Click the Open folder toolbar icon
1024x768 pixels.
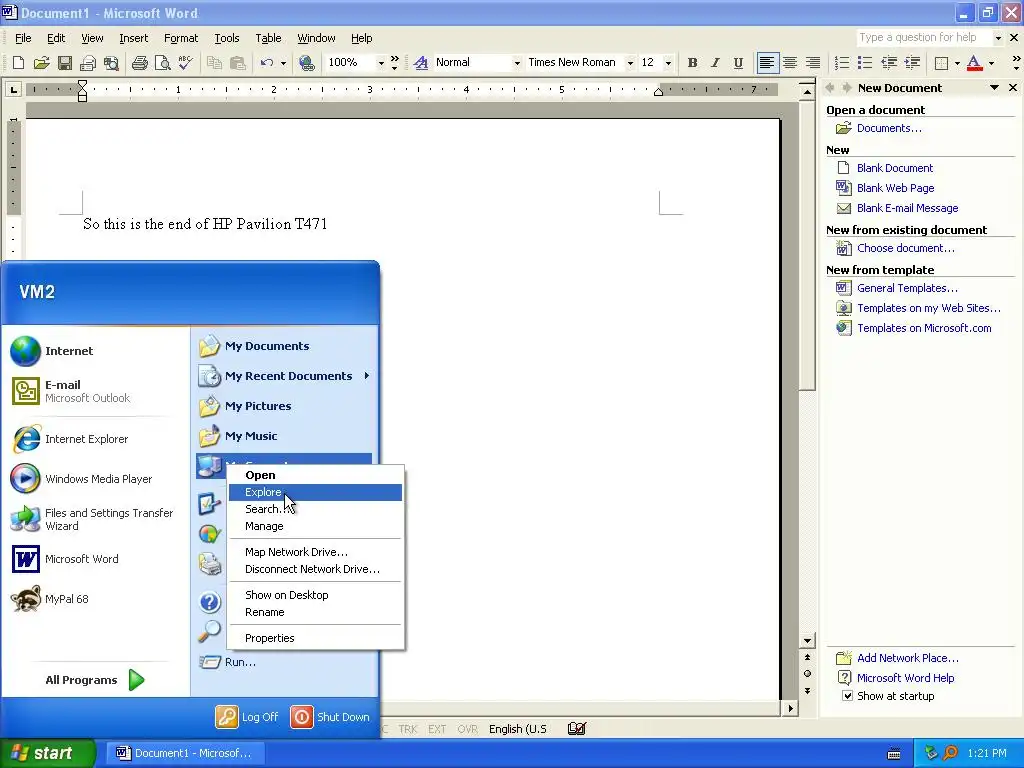click(x=42, y=63)
